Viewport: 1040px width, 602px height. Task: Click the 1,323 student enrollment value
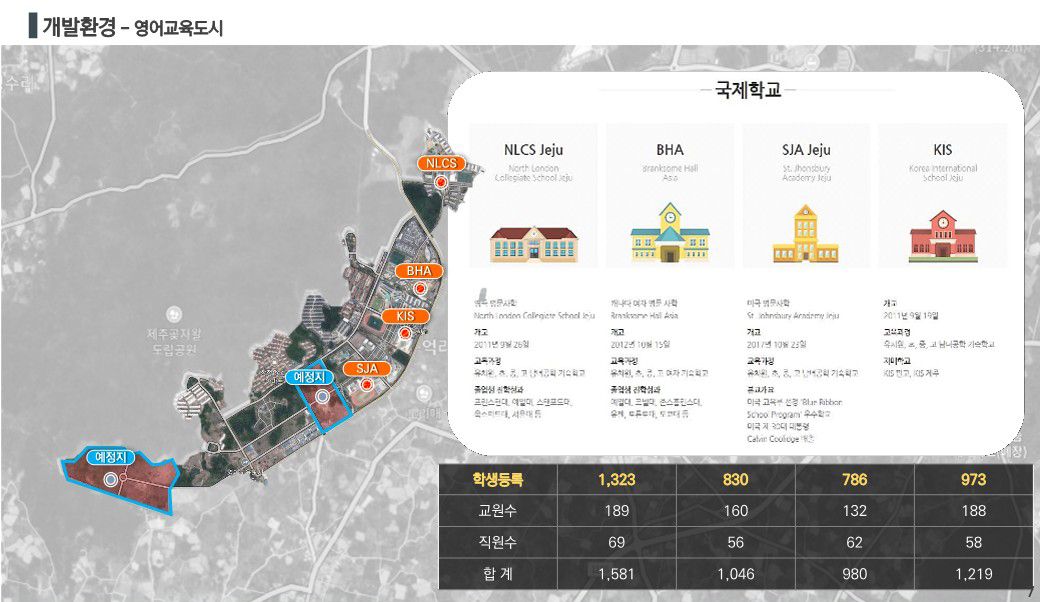pos(617,479)
